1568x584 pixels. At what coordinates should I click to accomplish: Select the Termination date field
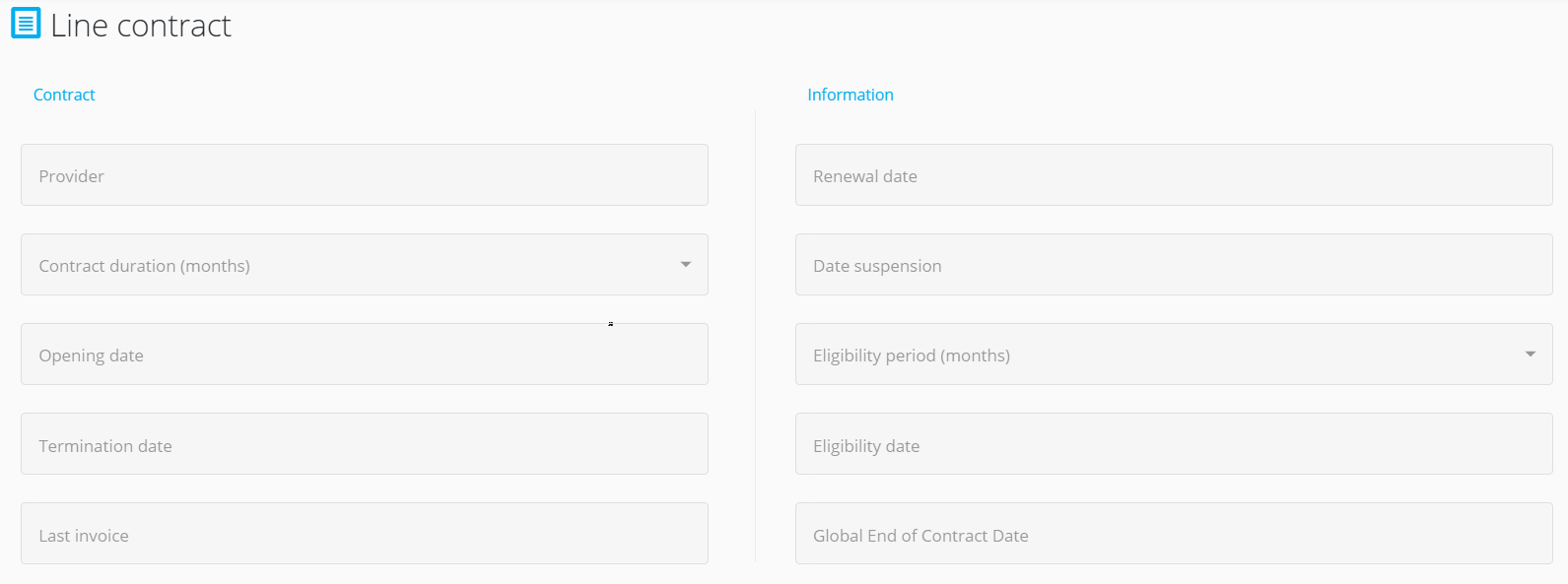365,443
